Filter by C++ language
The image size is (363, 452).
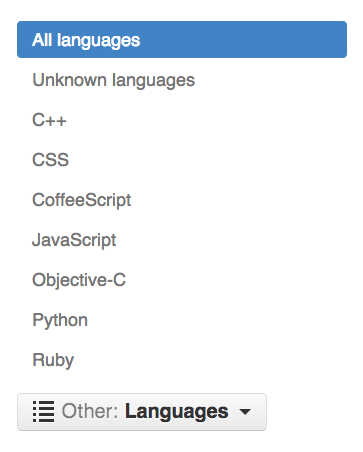(49, 120)
